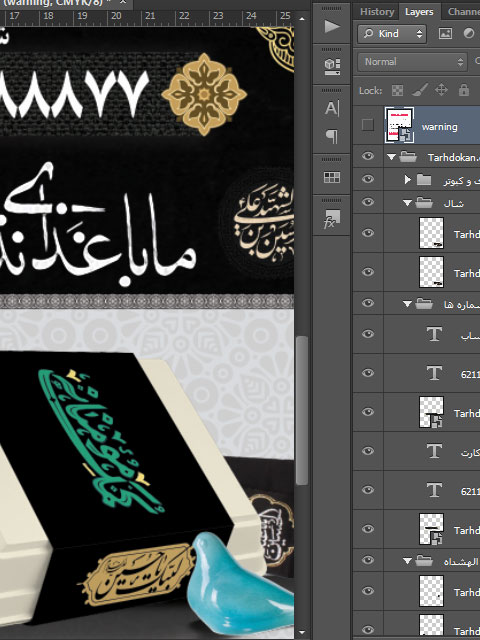Filter layers by pixel layers icon
This screenshot has height=640, width=480.
pos(445,33)
